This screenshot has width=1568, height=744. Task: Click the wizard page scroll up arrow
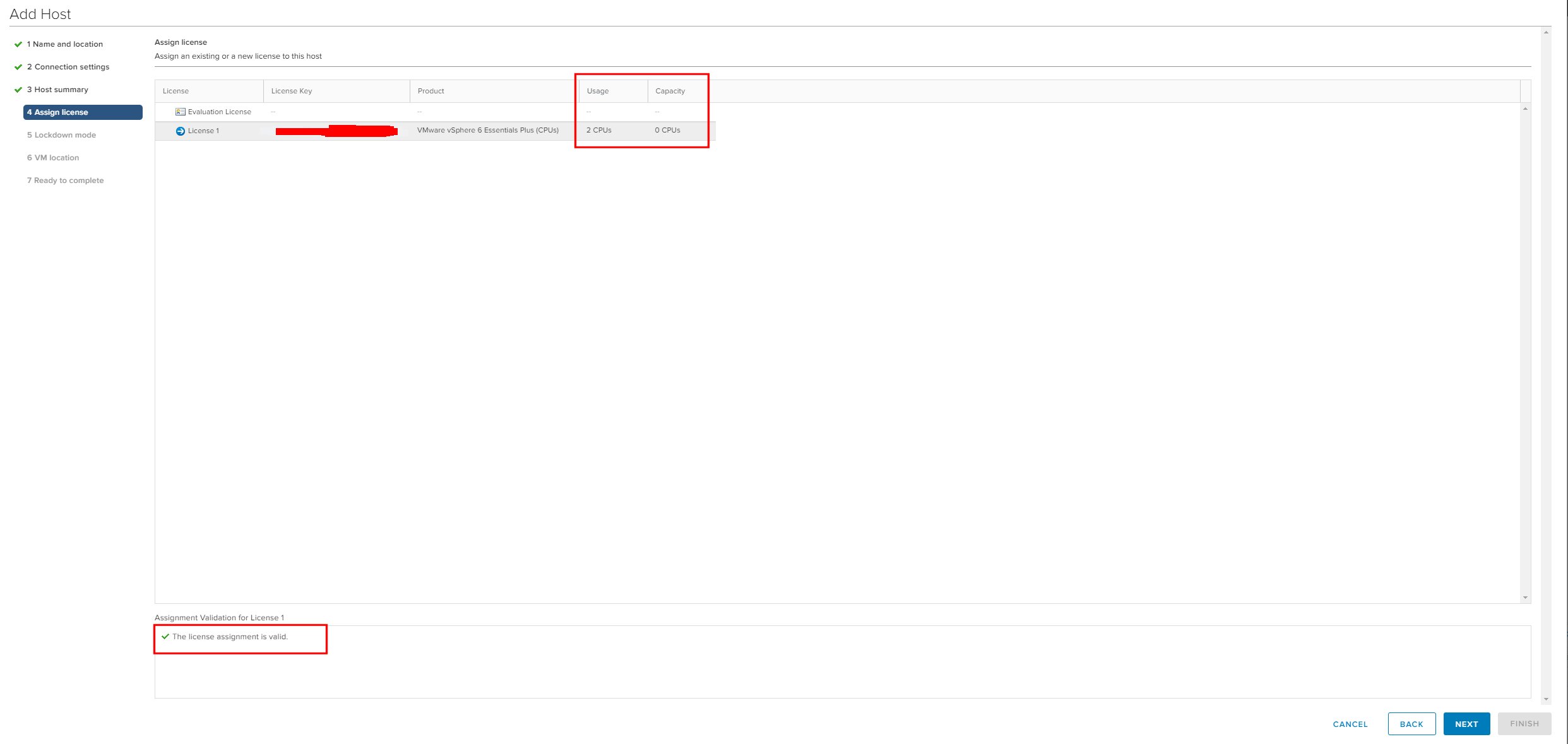(x=1546, y=32)
